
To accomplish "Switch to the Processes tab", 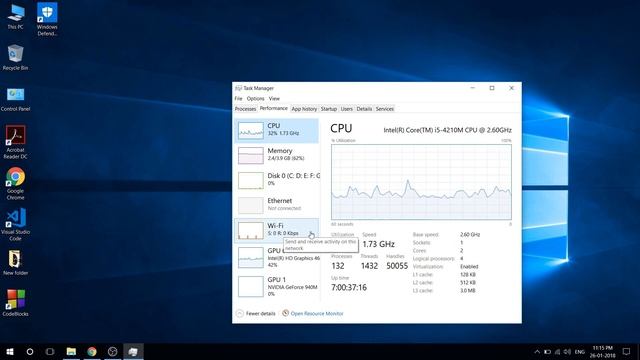I will pos(245,109).
